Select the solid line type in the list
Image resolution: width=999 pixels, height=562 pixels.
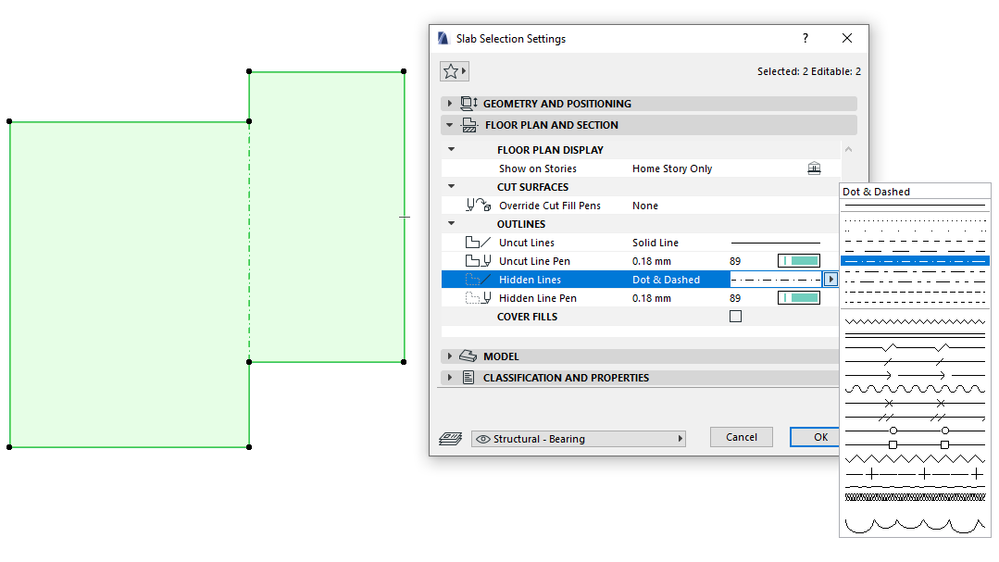coord(915,206)
